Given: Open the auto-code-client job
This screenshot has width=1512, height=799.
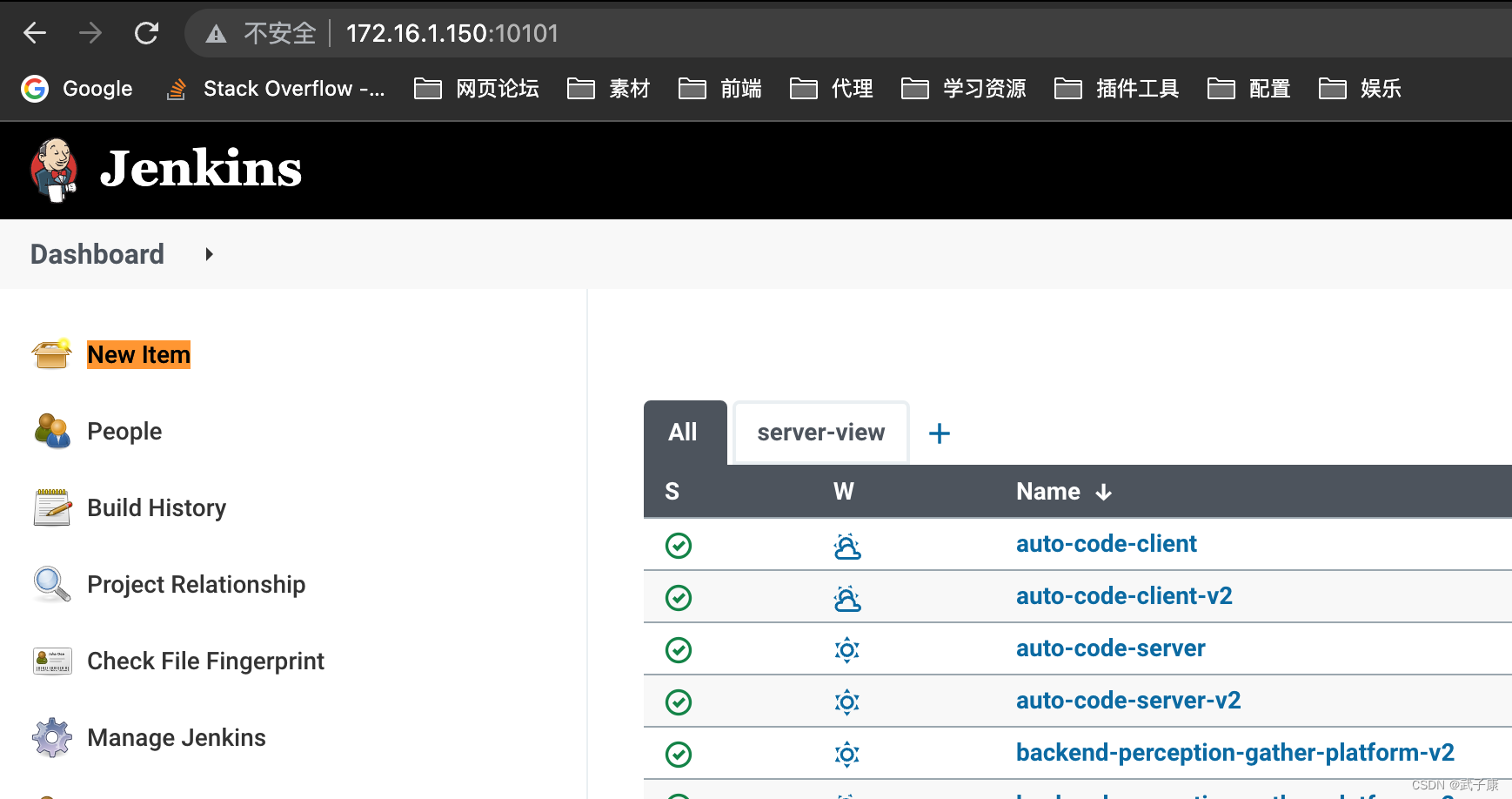Looking at the screenshot, I should pyautogui.click(x=1106, y=543).
